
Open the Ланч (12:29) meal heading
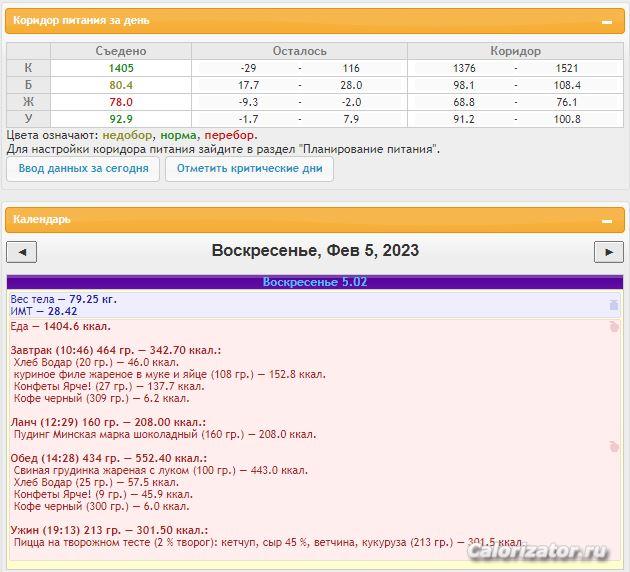pyautogui.click(x=107, y=422)
